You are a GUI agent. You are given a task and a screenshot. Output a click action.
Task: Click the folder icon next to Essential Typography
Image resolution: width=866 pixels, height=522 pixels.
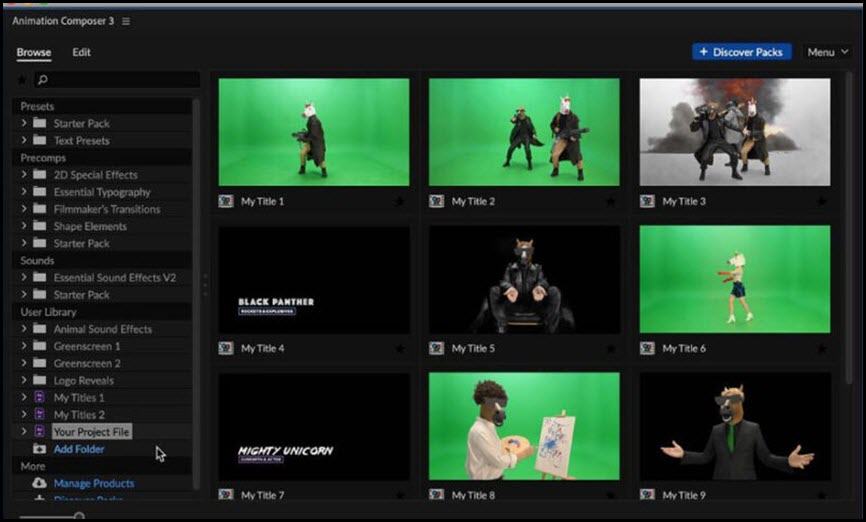coord(39,191)
